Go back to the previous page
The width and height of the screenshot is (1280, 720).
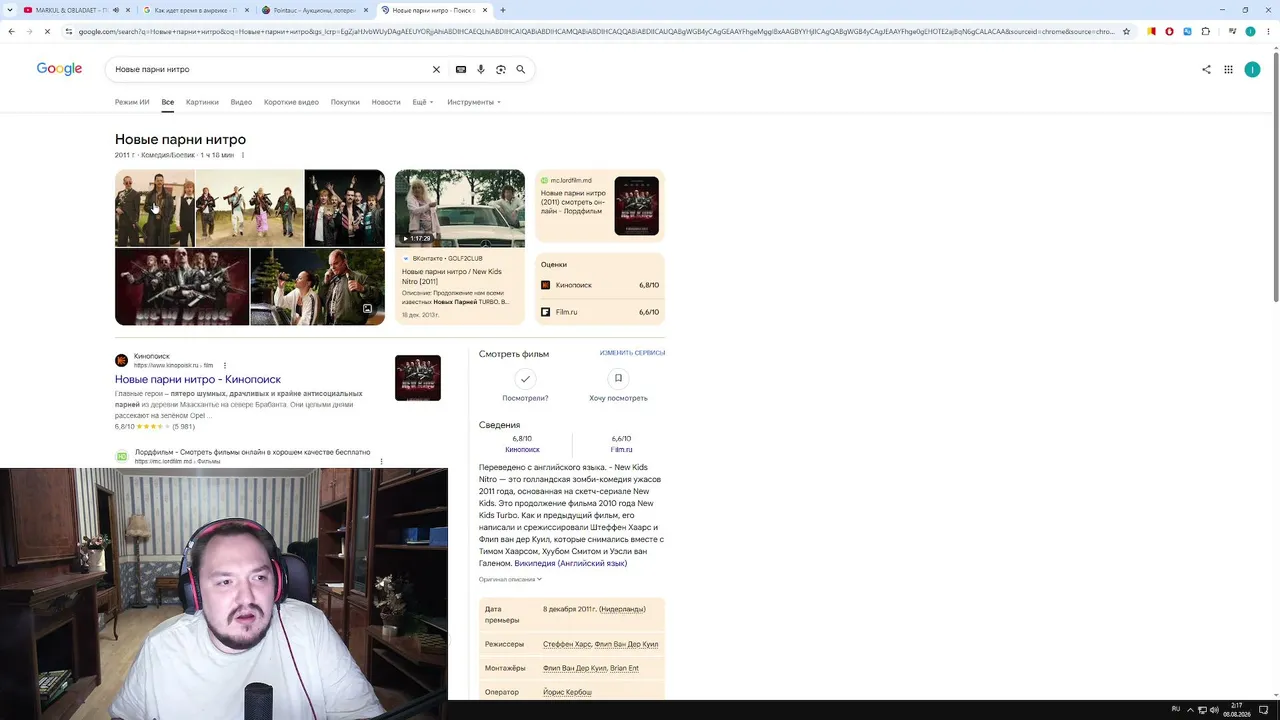pyautogui.click(x=11, y=31)
